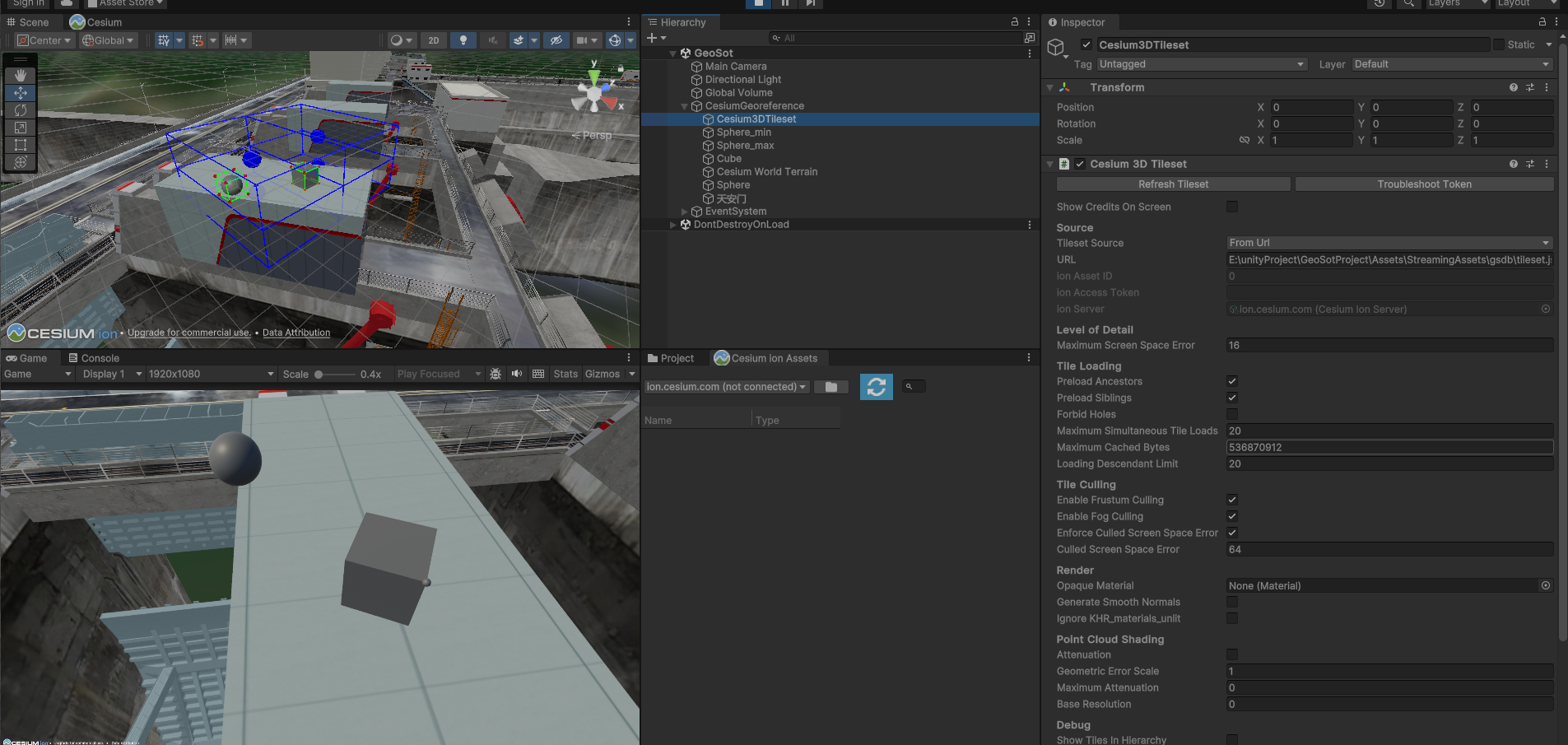Click the Tileset URL input field
This screenshot has width=1568, height=745.
(x=1389, y=259)
